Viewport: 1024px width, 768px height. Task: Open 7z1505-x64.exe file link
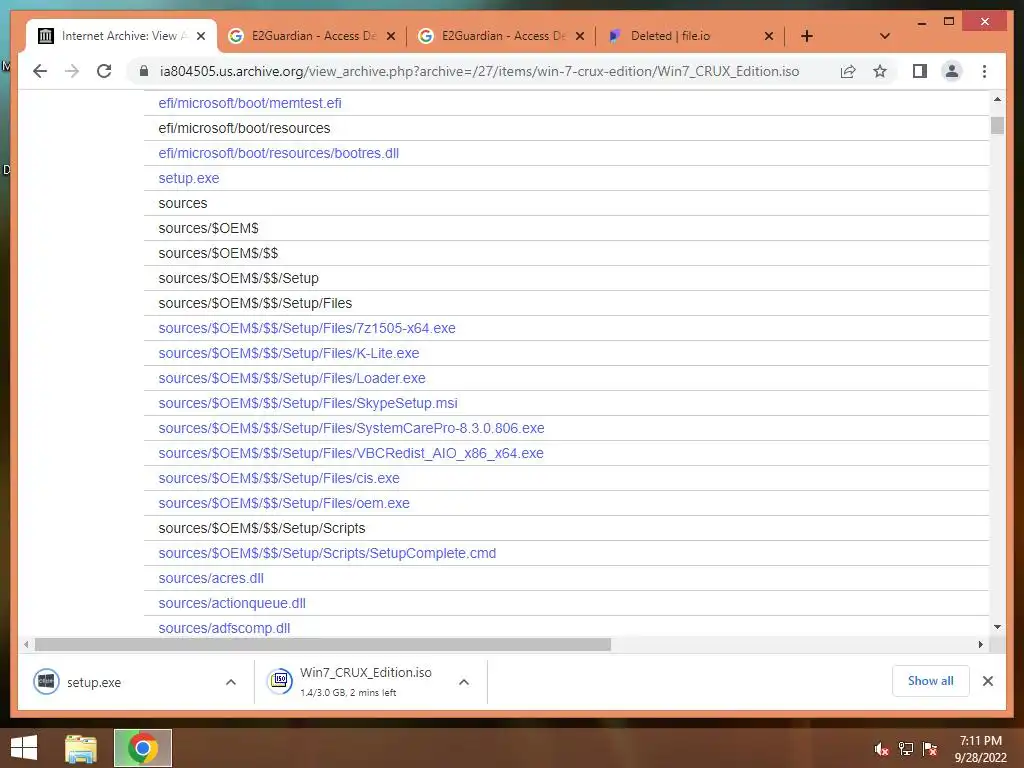307,328
